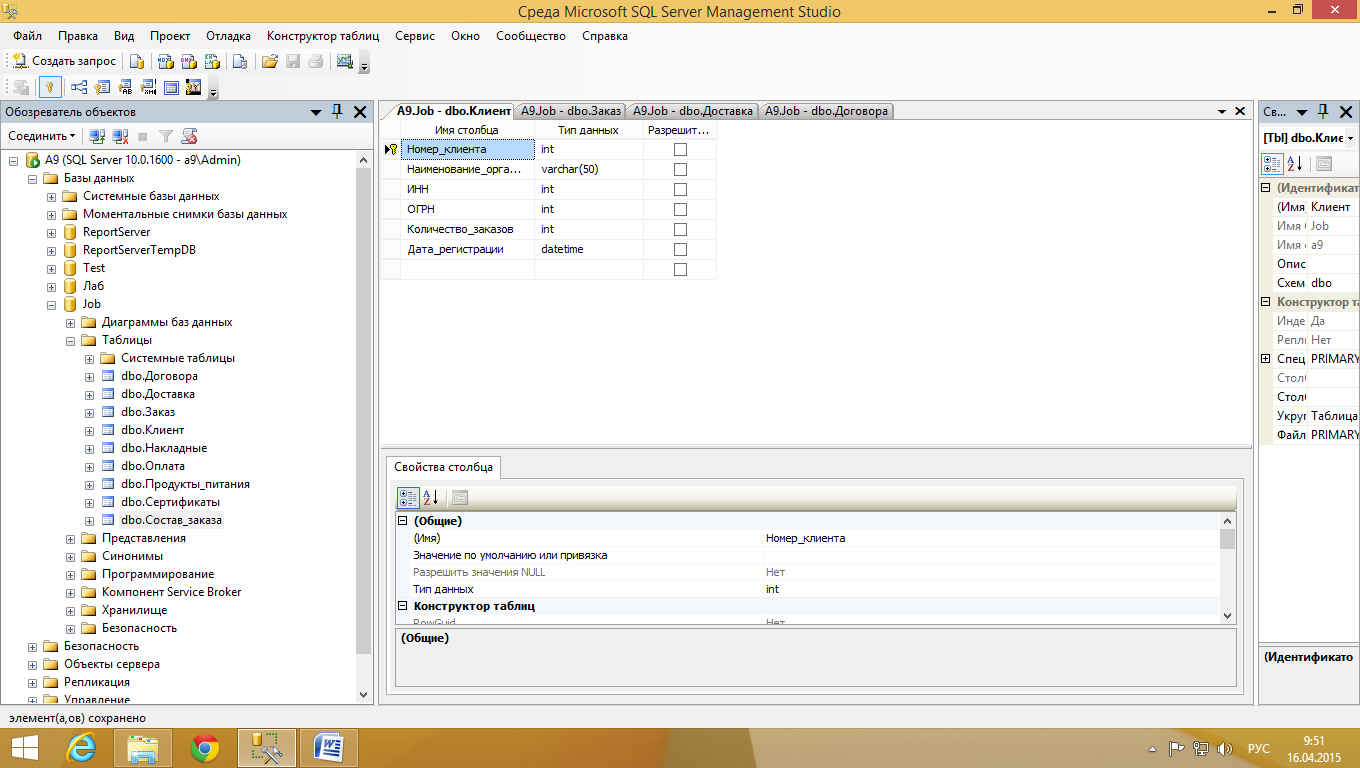This screenshot has width=1360, height=768.
Task: Click the SQL Server Compact query icon
Action: click(239, 61)
